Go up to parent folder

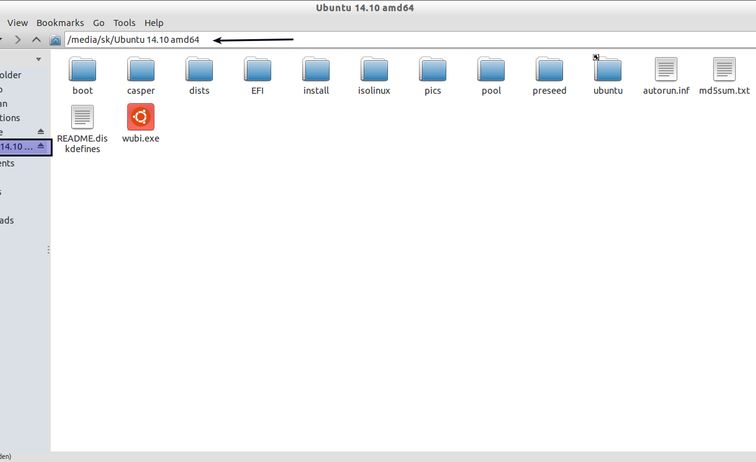click(36, 40)
